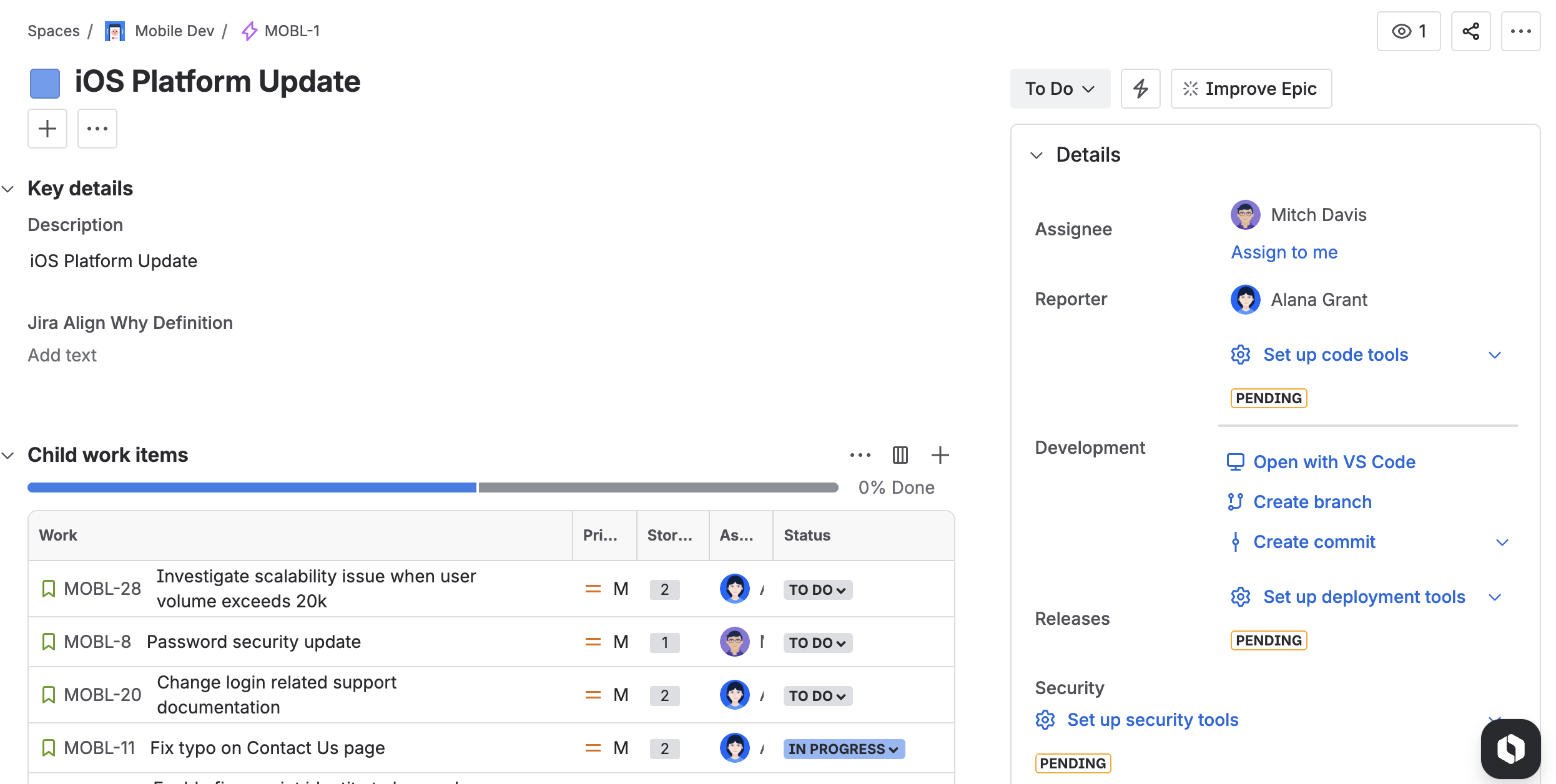Collapse the Key details section
Viewport: 1556px width, 784px height.
pyautogui.click(x=9, y=189)
